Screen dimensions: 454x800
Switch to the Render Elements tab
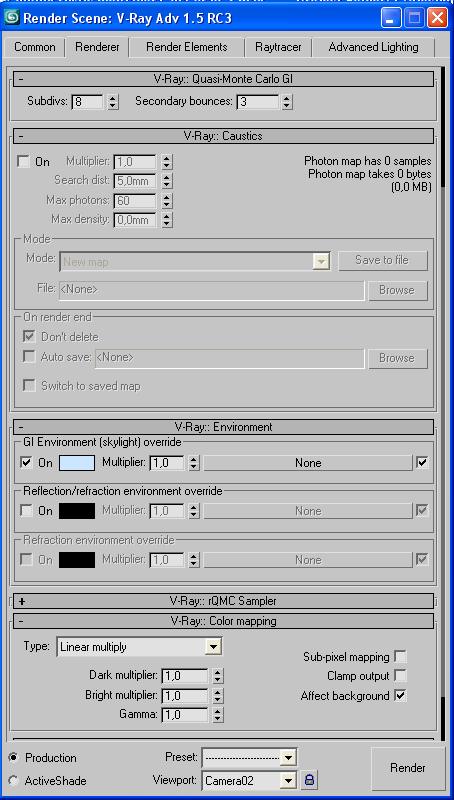[x=187, y=47]
